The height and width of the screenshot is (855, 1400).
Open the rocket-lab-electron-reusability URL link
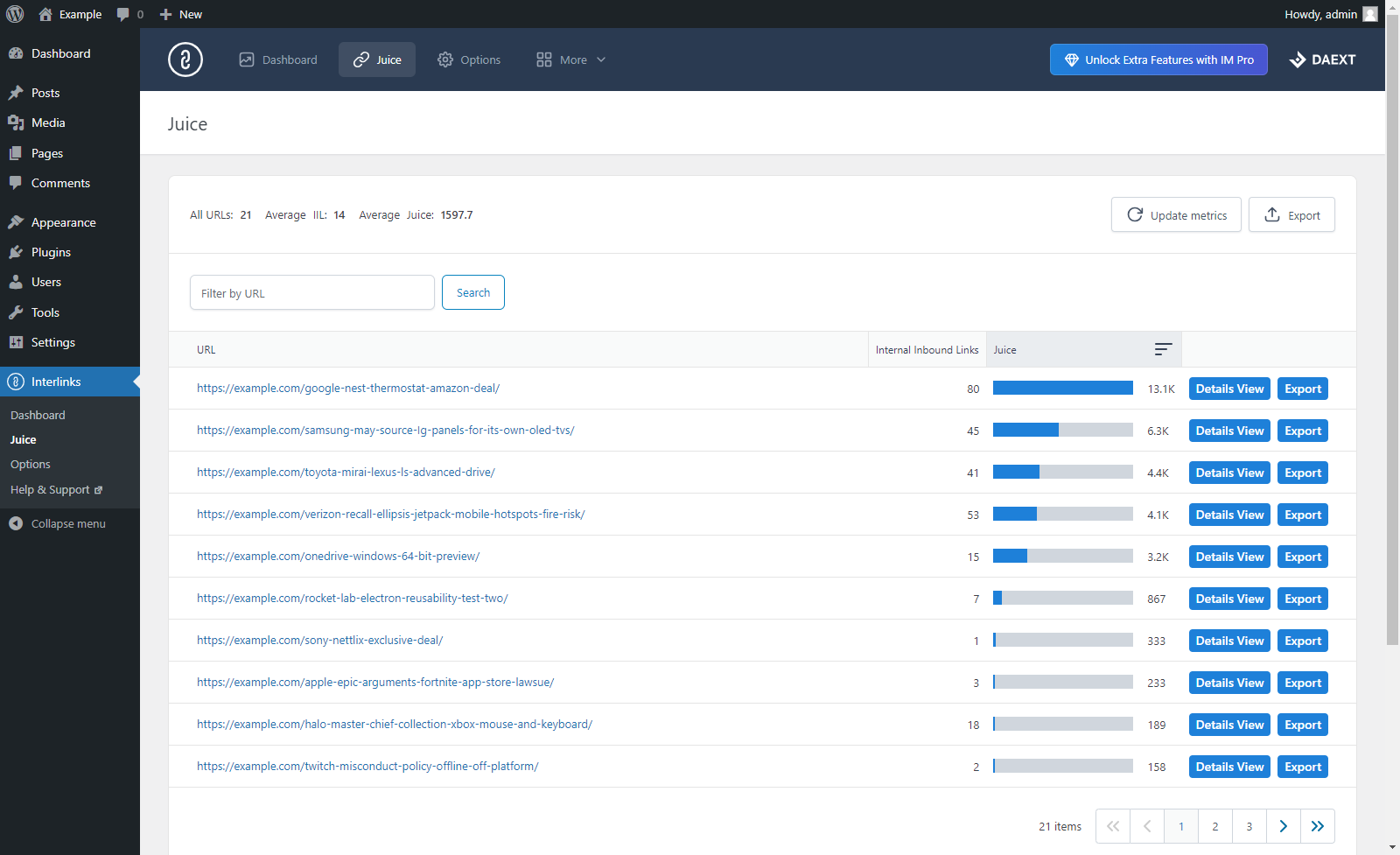(x=353, y=598)
